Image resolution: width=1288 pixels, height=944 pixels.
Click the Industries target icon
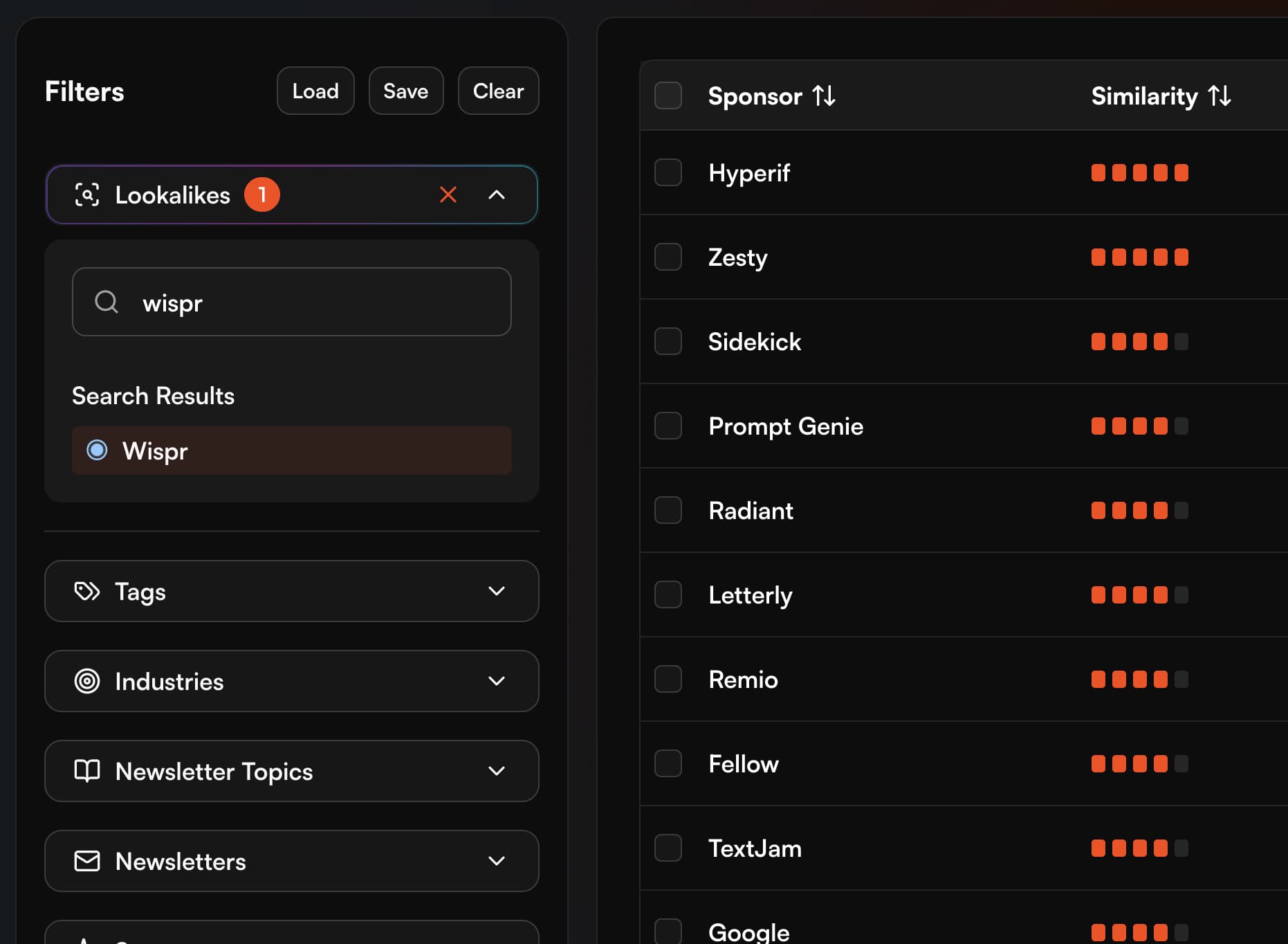[x=87, y=681]
